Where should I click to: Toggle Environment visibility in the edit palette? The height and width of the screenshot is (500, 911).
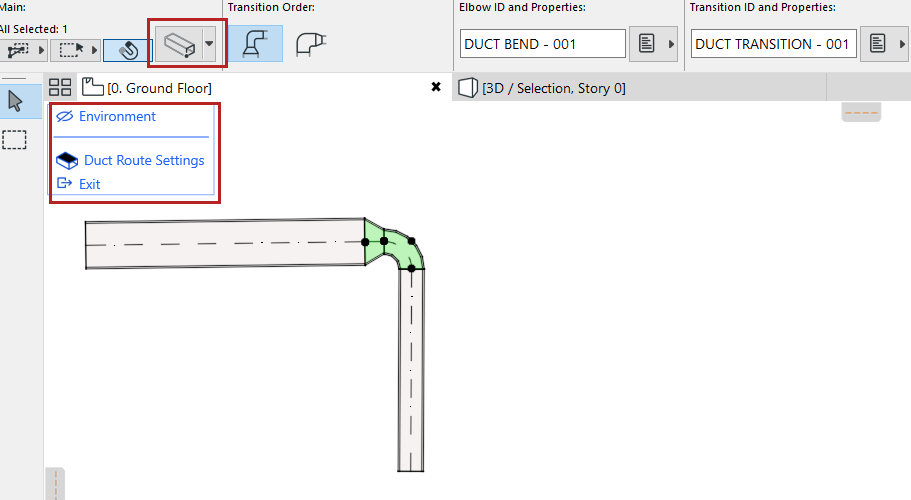point(106,116)
